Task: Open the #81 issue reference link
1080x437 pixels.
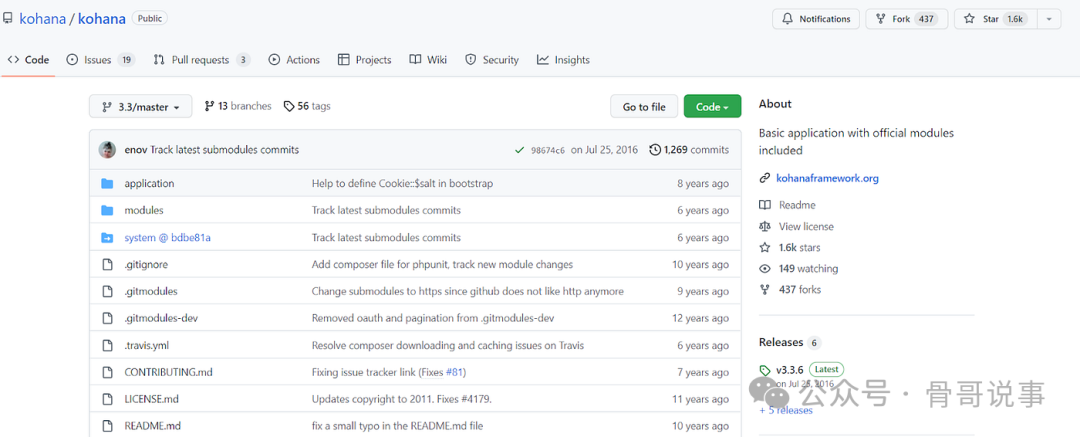Action: pyautogui.click(x=454, y=372)
